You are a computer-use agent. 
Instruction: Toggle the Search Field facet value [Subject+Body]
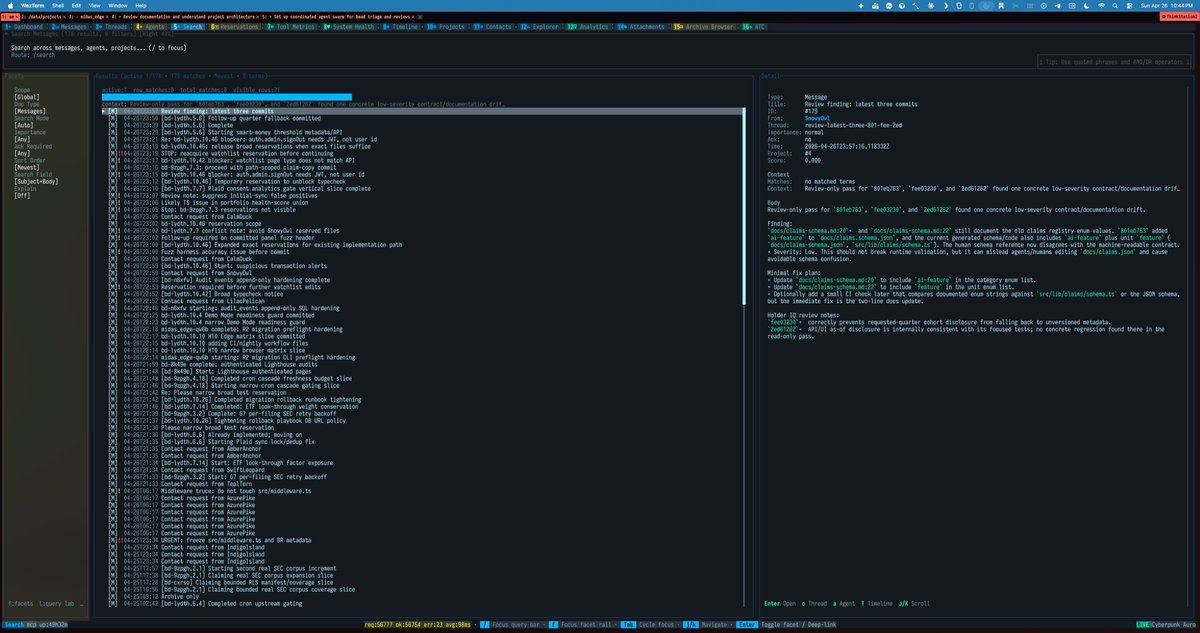tap(38, 180)
